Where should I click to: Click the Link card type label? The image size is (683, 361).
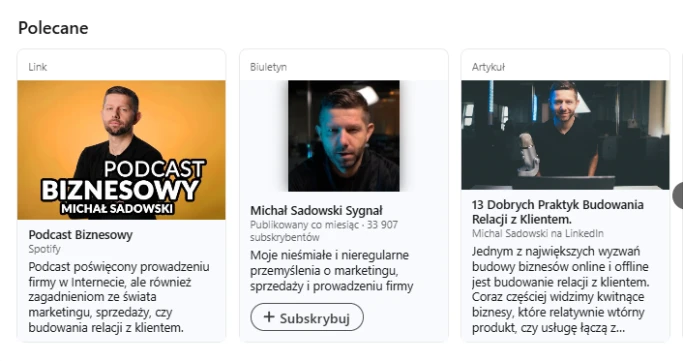(x=37, y=67)
